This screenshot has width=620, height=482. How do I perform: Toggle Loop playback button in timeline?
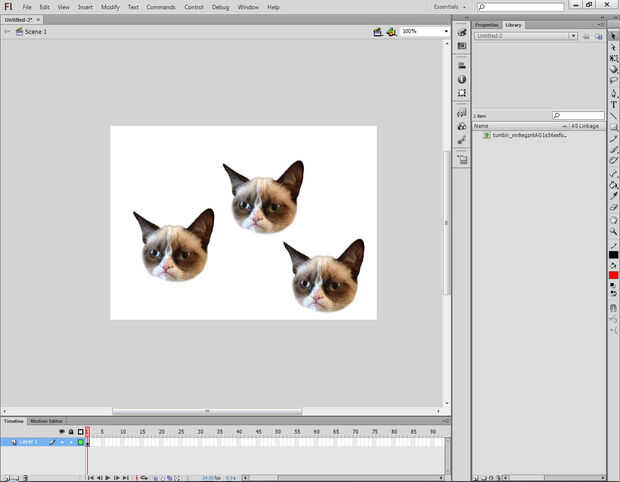[x=144, y=478]
